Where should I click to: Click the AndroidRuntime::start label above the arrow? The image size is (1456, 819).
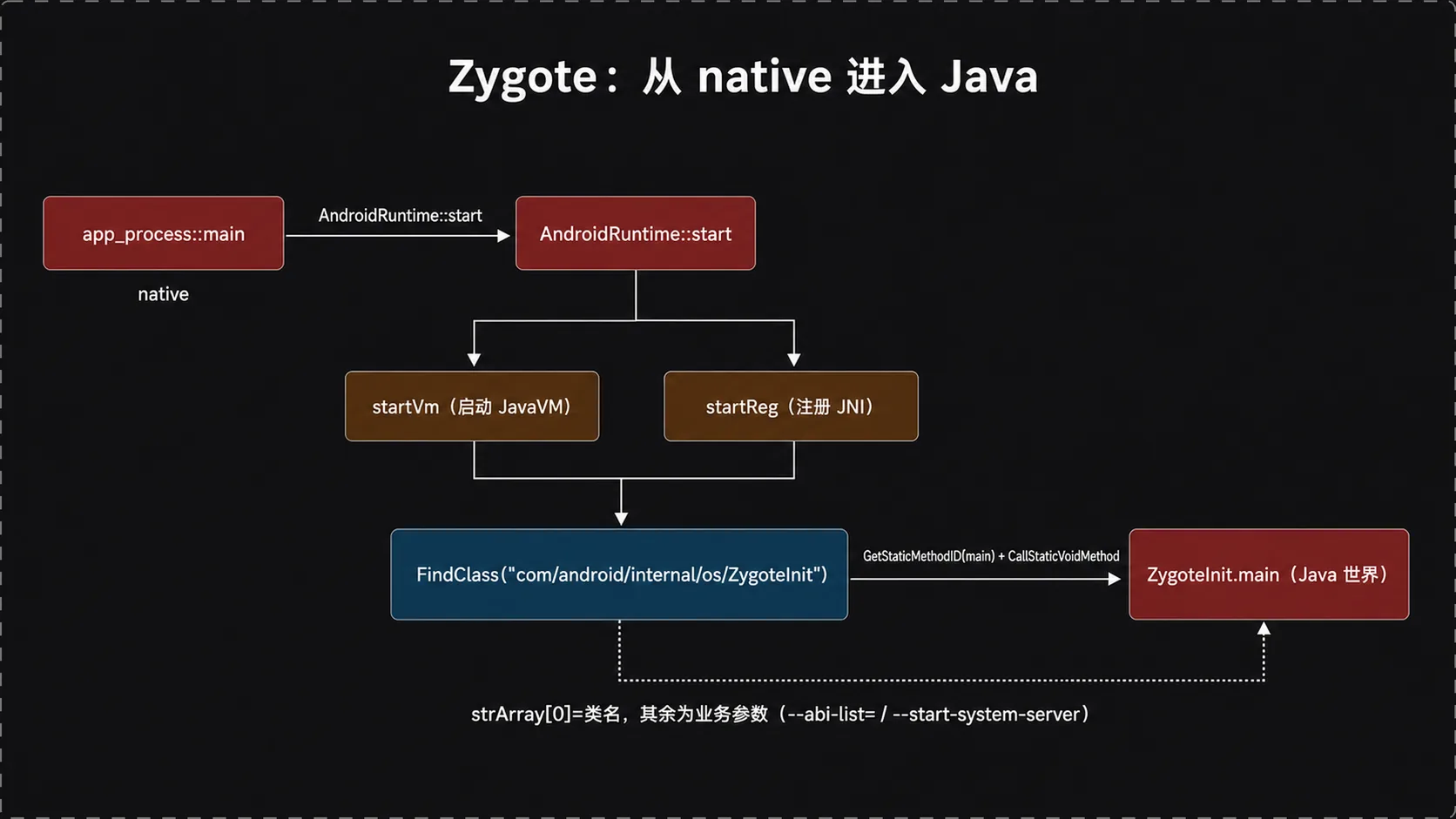coord(400,215)
